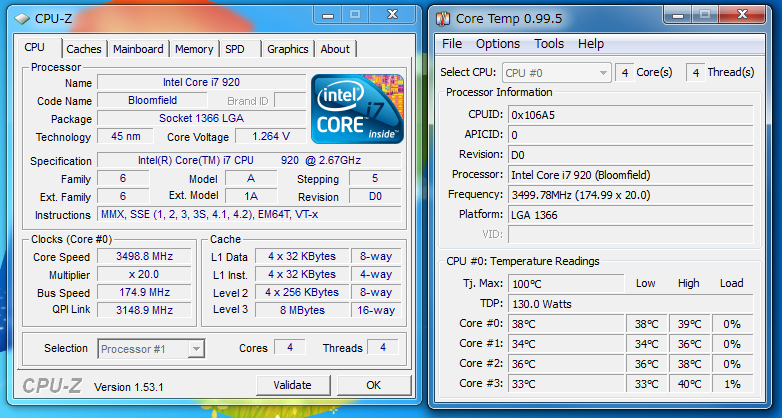Click the Core #3 Load value 1%
The image size is (782, 418).
coord(732,384)
